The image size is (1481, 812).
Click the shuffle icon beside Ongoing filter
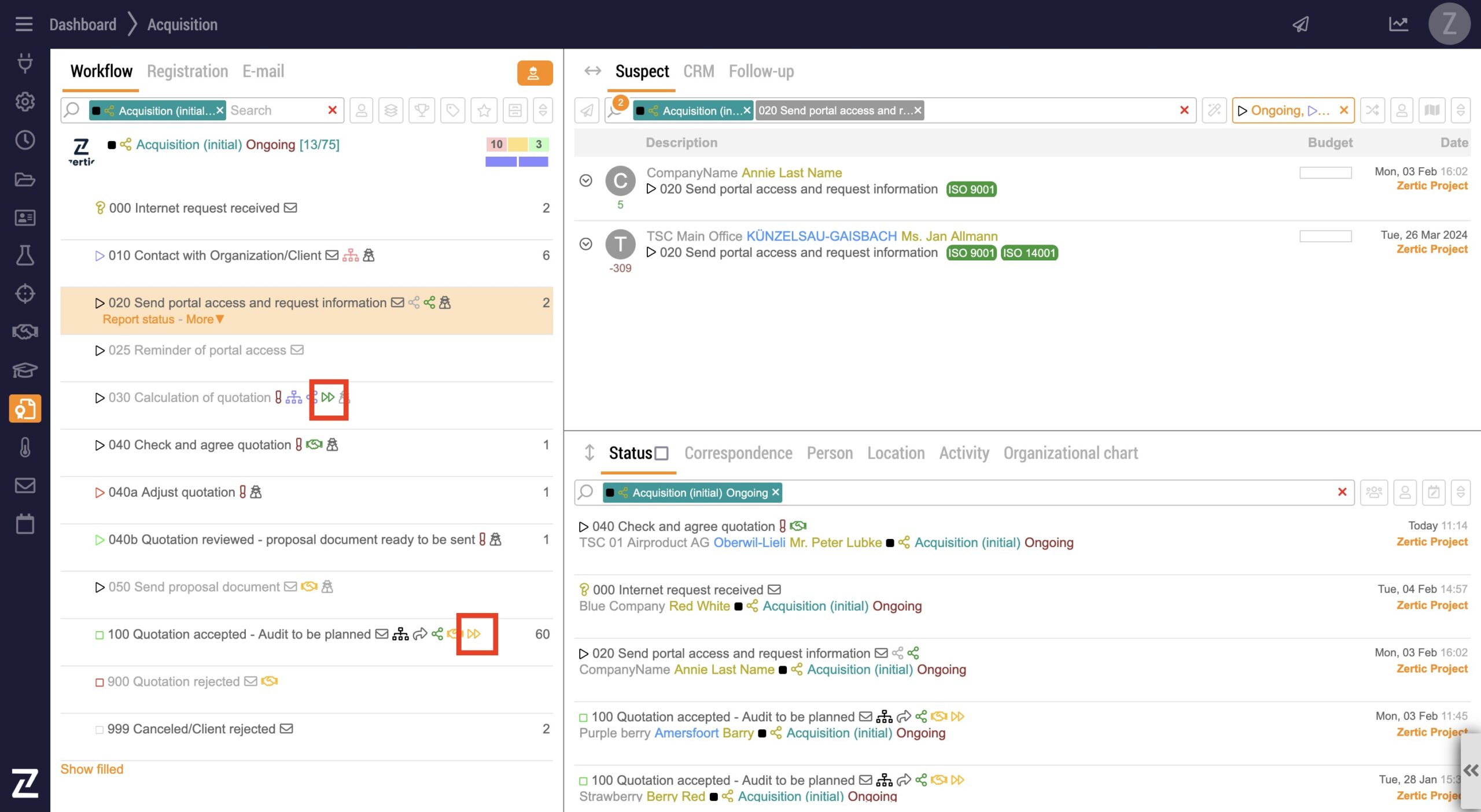pos(1372,110)
